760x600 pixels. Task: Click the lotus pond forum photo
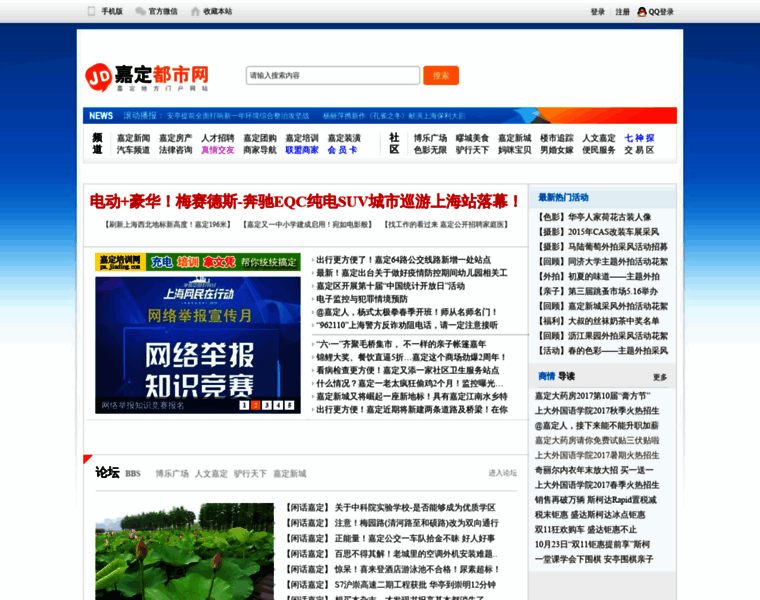click(x=185, y=552)
